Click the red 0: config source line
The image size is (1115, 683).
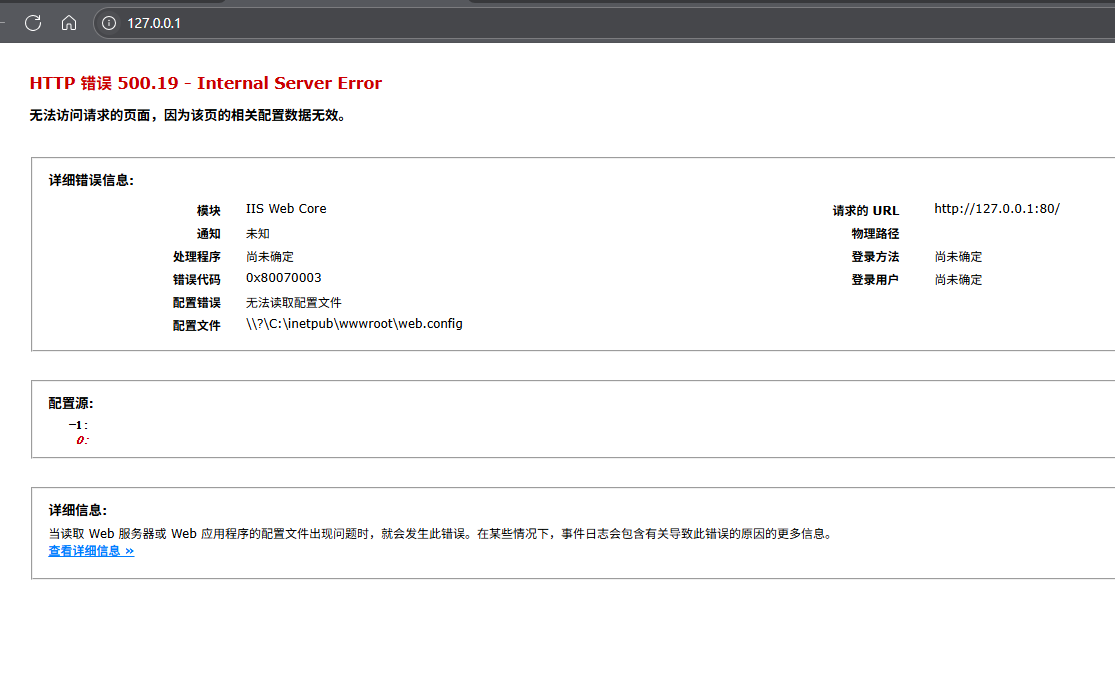[x=82, y=441]
